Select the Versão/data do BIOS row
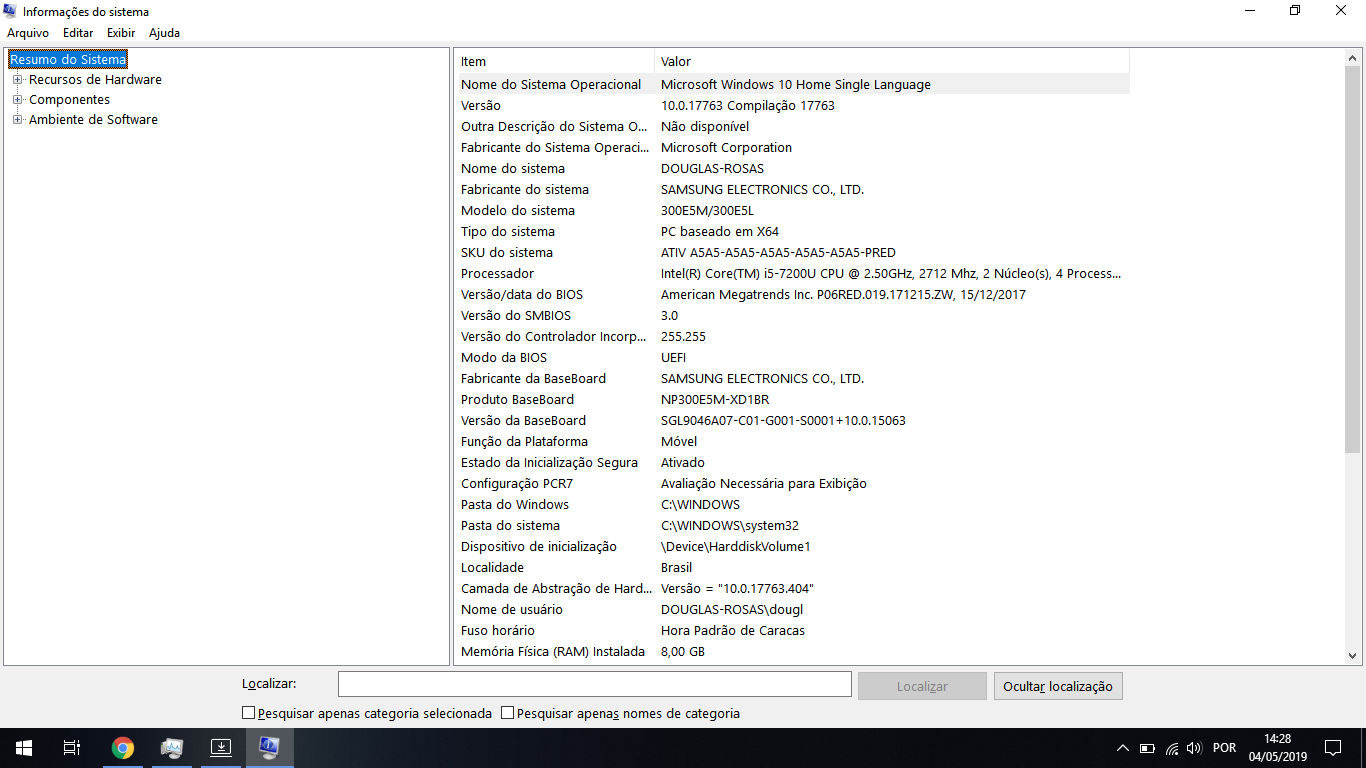Image resolution: width=1366 pixels, height=768 pixels. point(792,294)
